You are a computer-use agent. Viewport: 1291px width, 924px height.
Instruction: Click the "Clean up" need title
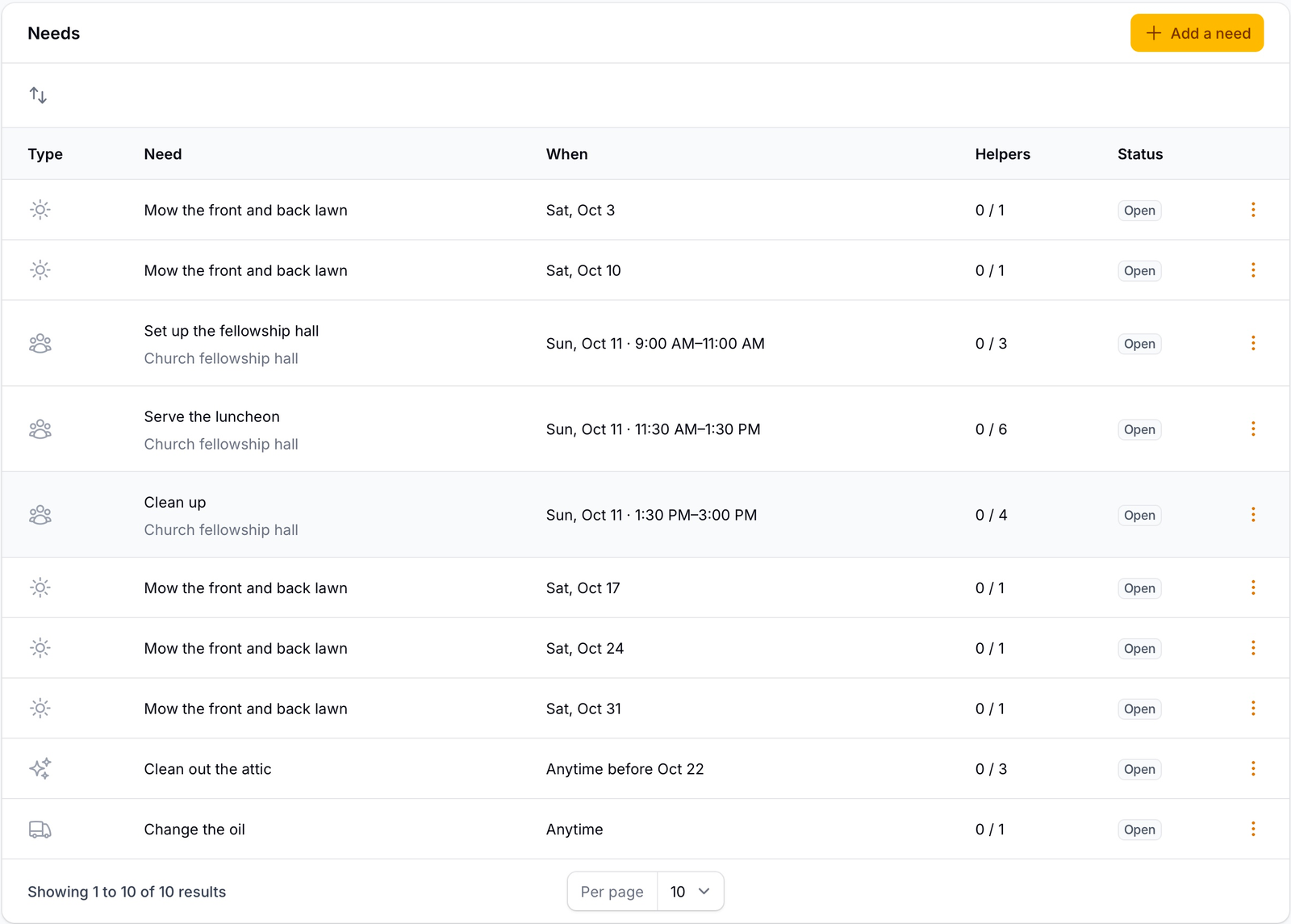[x=175, y=502]
